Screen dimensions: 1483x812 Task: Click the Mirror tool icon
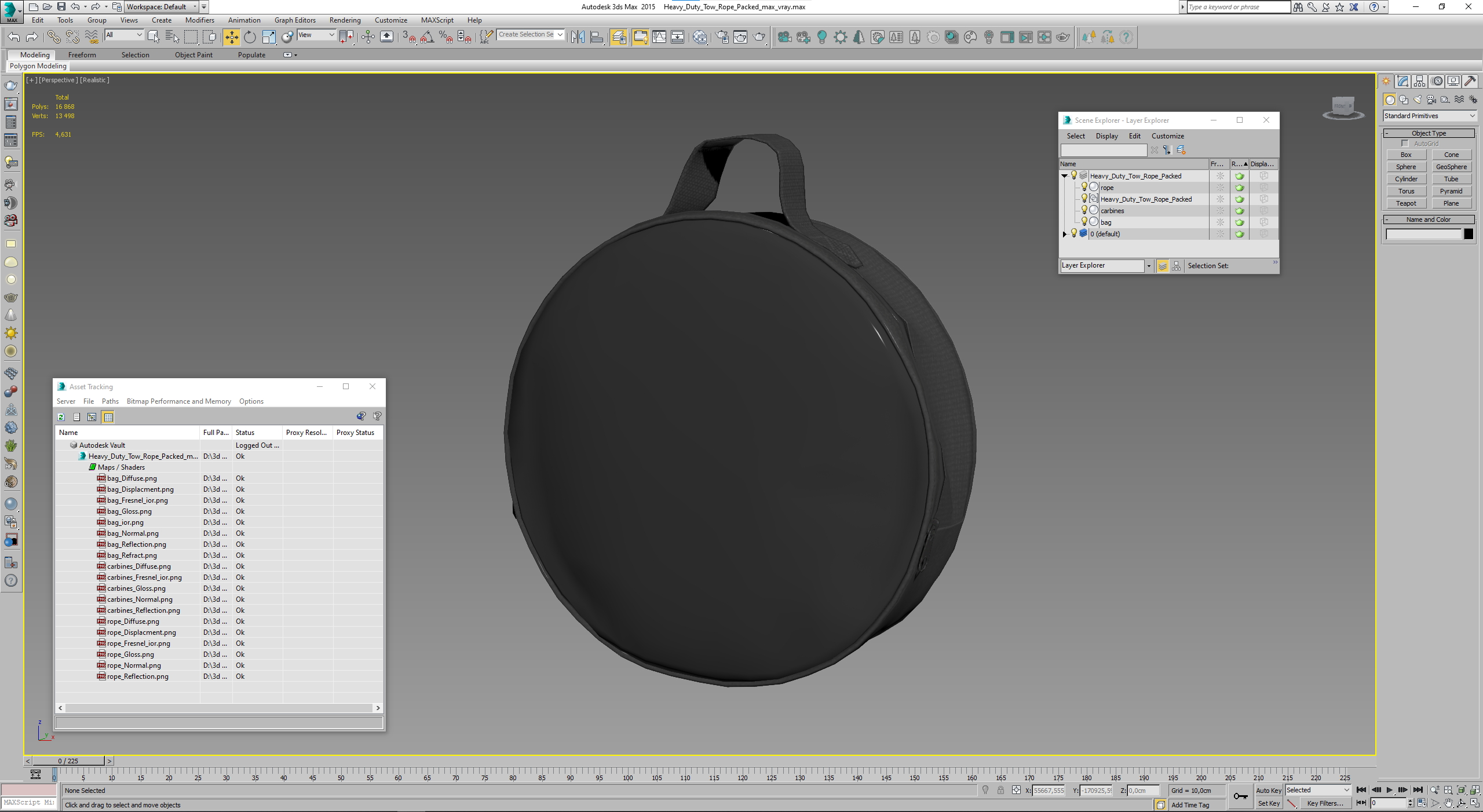[x=578, y=37]
